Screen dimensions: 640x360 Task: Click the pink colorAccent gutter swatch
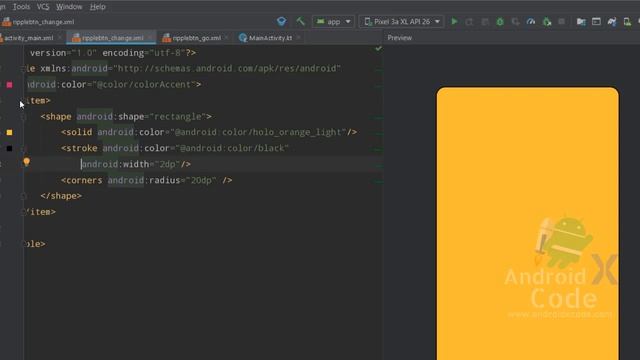click(x=9, y=84)
